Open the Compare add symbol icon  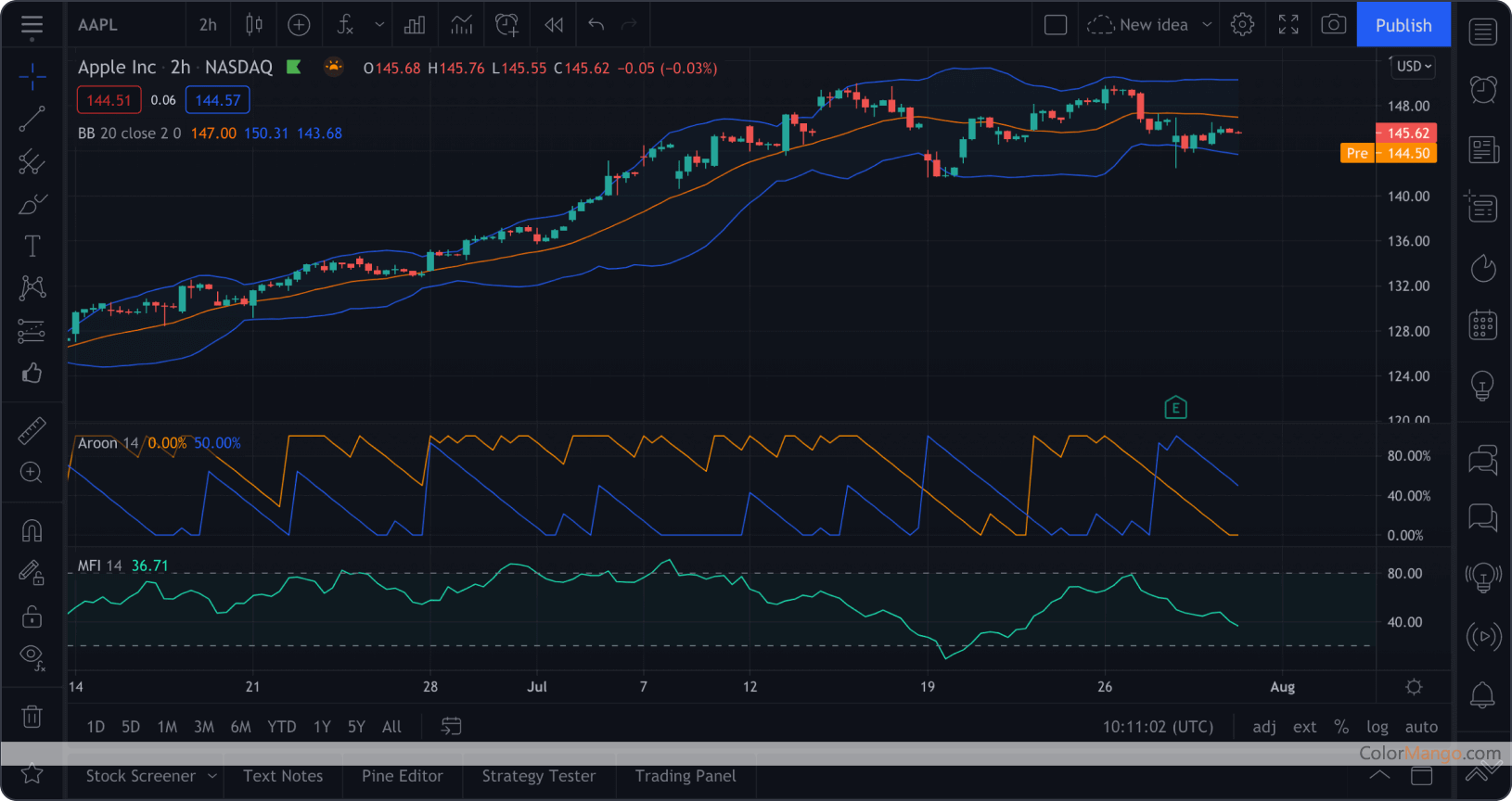(299, 25)
